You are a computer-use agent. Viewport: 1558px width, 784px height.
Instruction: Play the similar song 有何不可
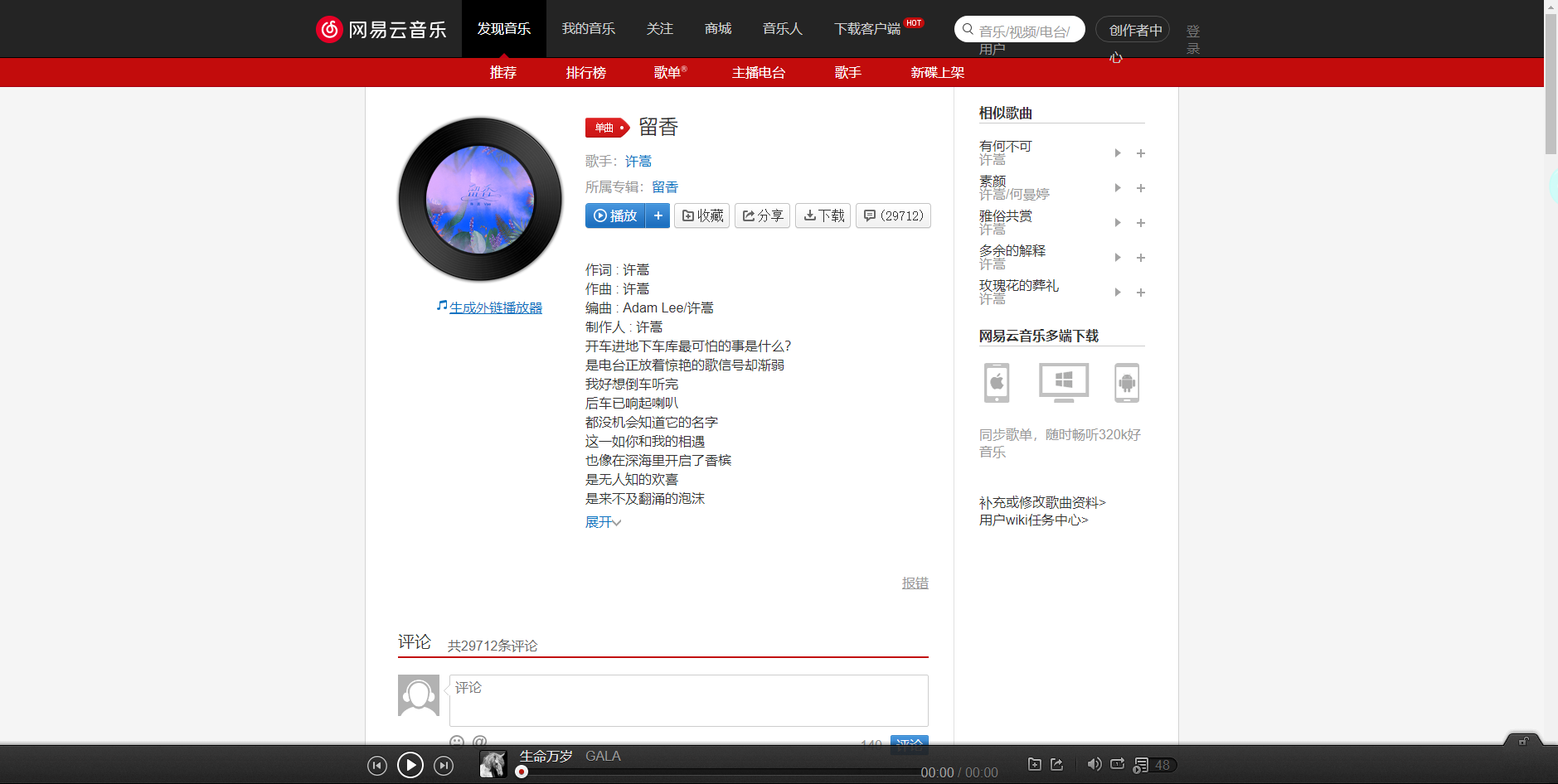pyautogui.click(x=1117, y=152)
